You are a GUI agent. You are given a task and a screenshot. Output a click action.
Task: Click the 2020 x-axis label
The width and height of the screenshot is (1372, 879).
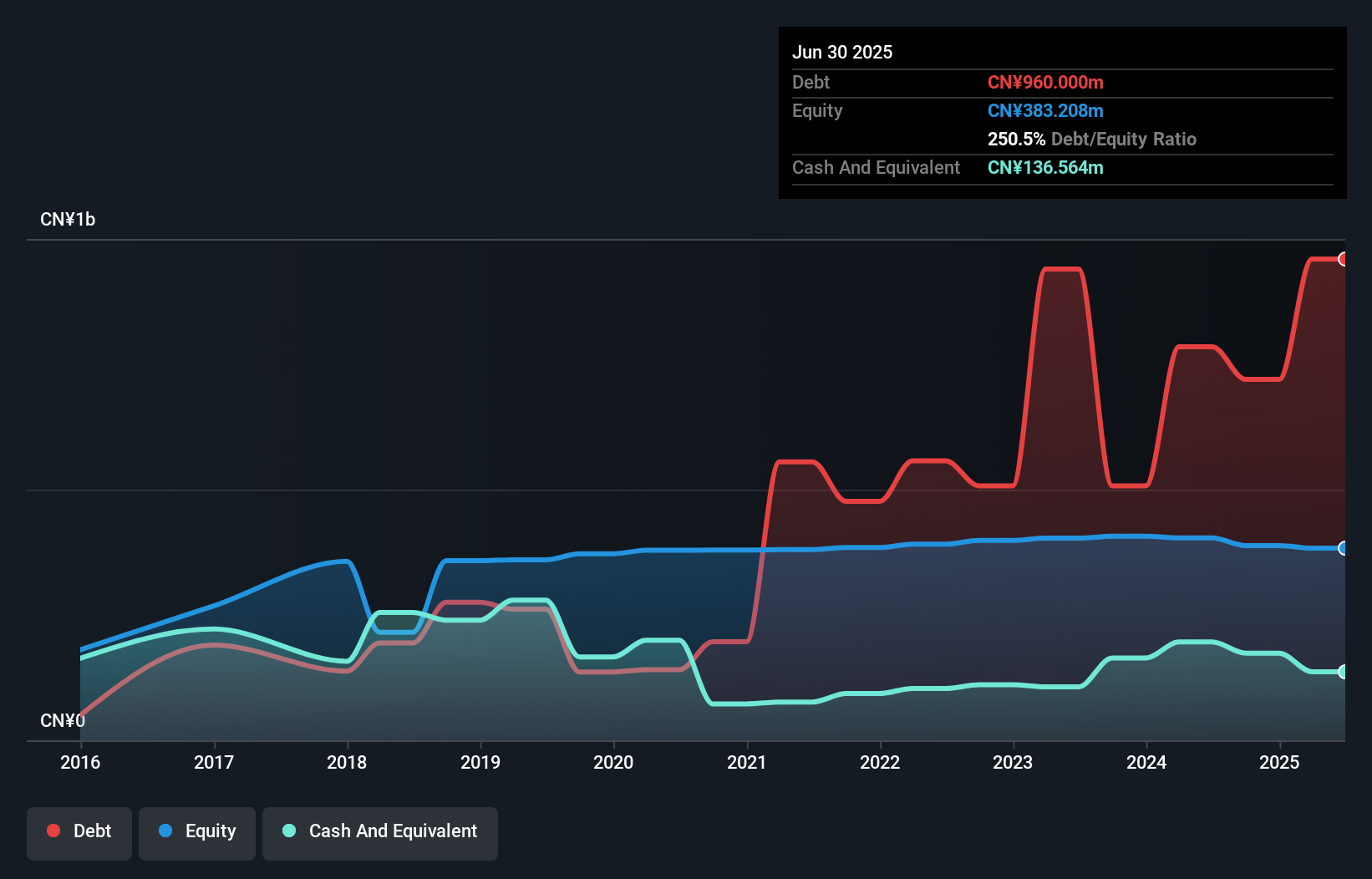pyautogui.click(x=613, y=762)
